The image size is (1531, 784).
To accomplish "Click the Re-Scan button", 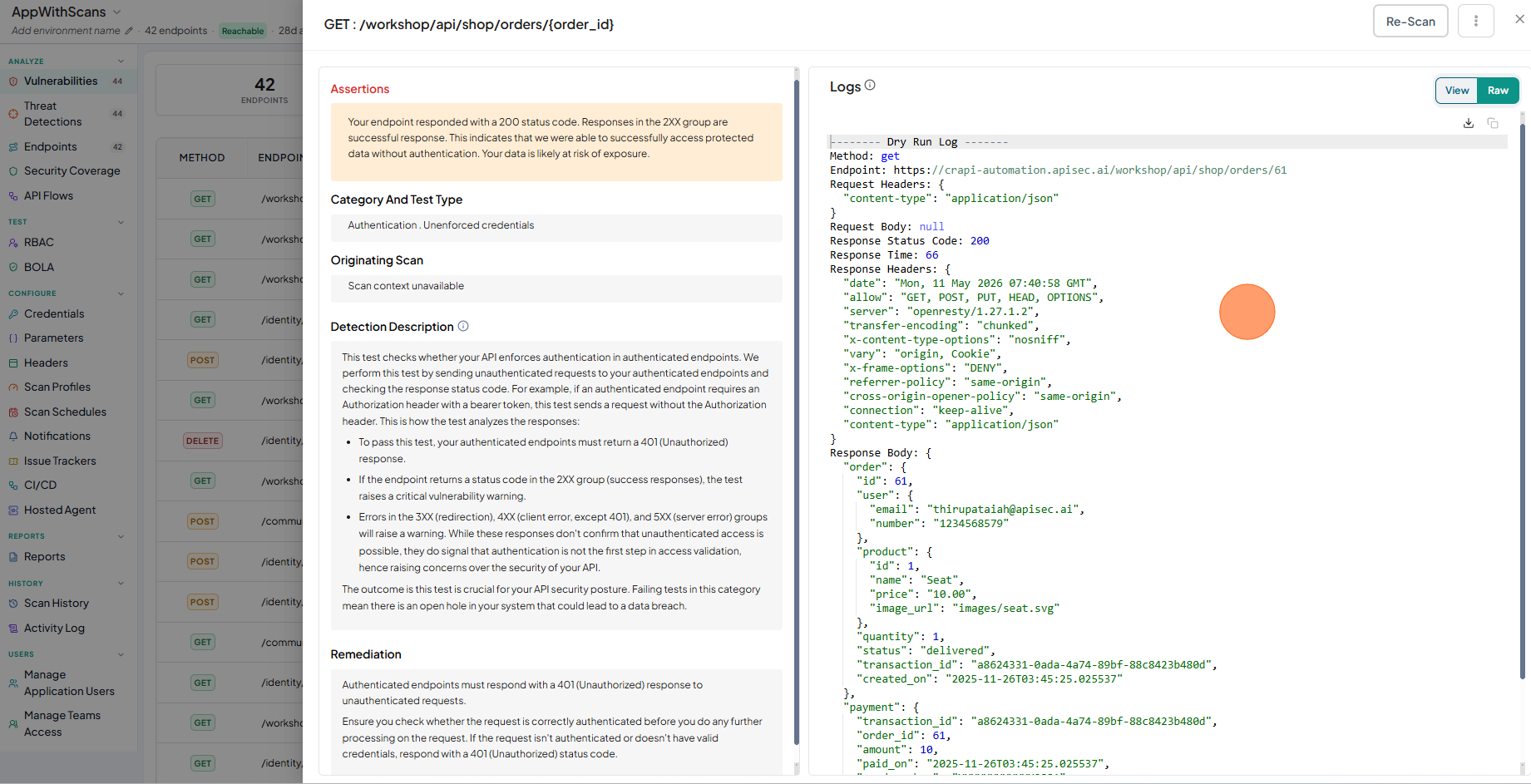I will (1410, 21).
